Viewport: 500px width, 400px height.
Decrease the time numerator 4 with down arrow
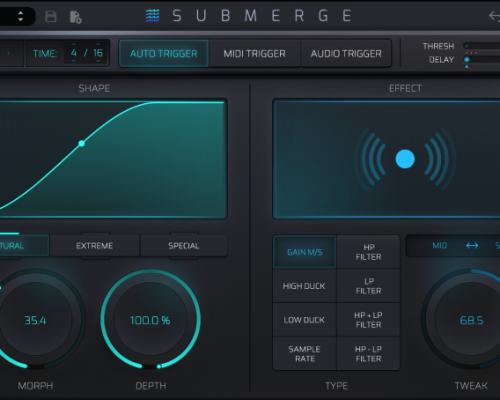click(x=74, y=61)
